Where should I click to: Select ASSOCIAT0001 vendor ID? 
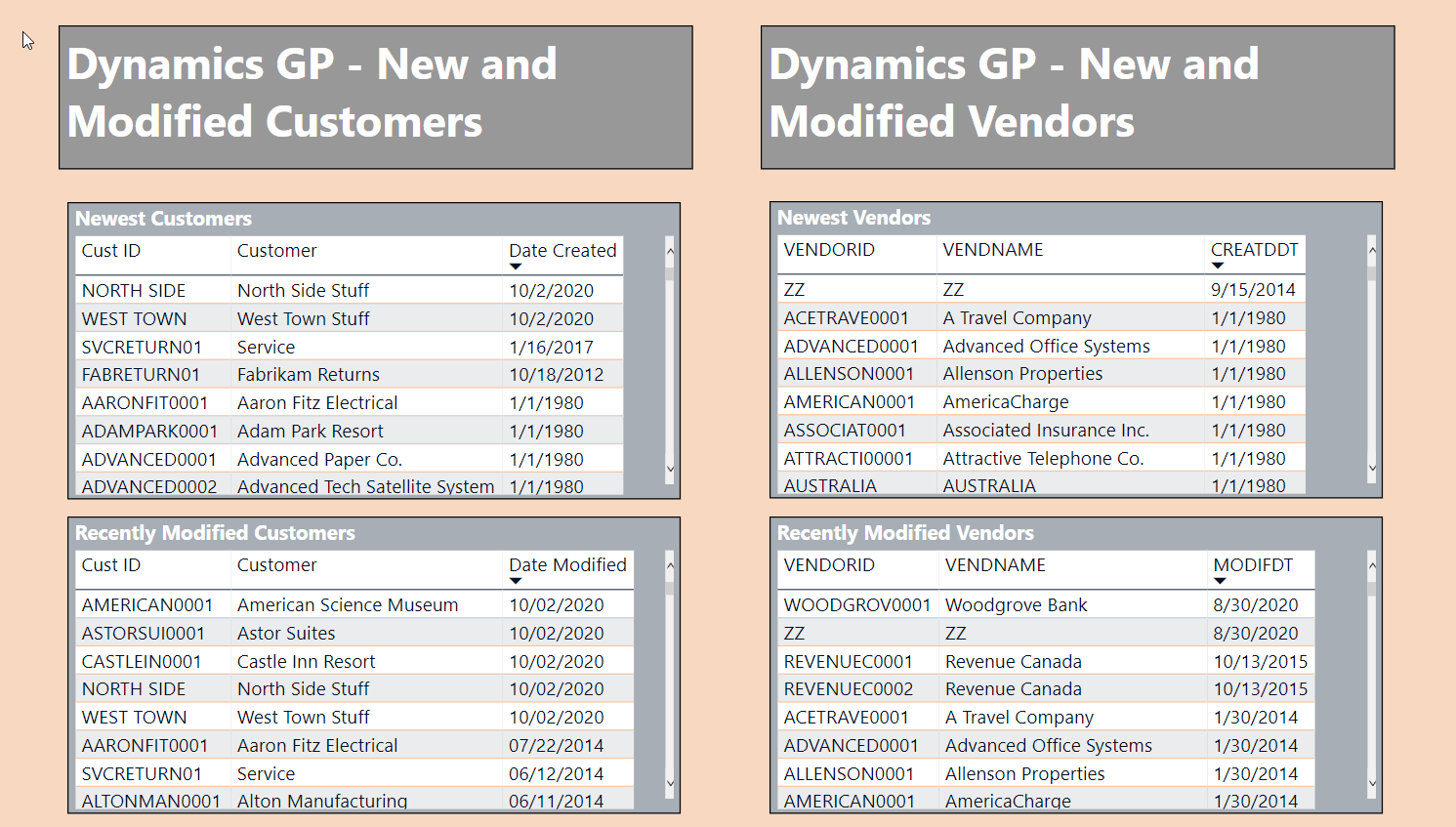coord(845,431)
